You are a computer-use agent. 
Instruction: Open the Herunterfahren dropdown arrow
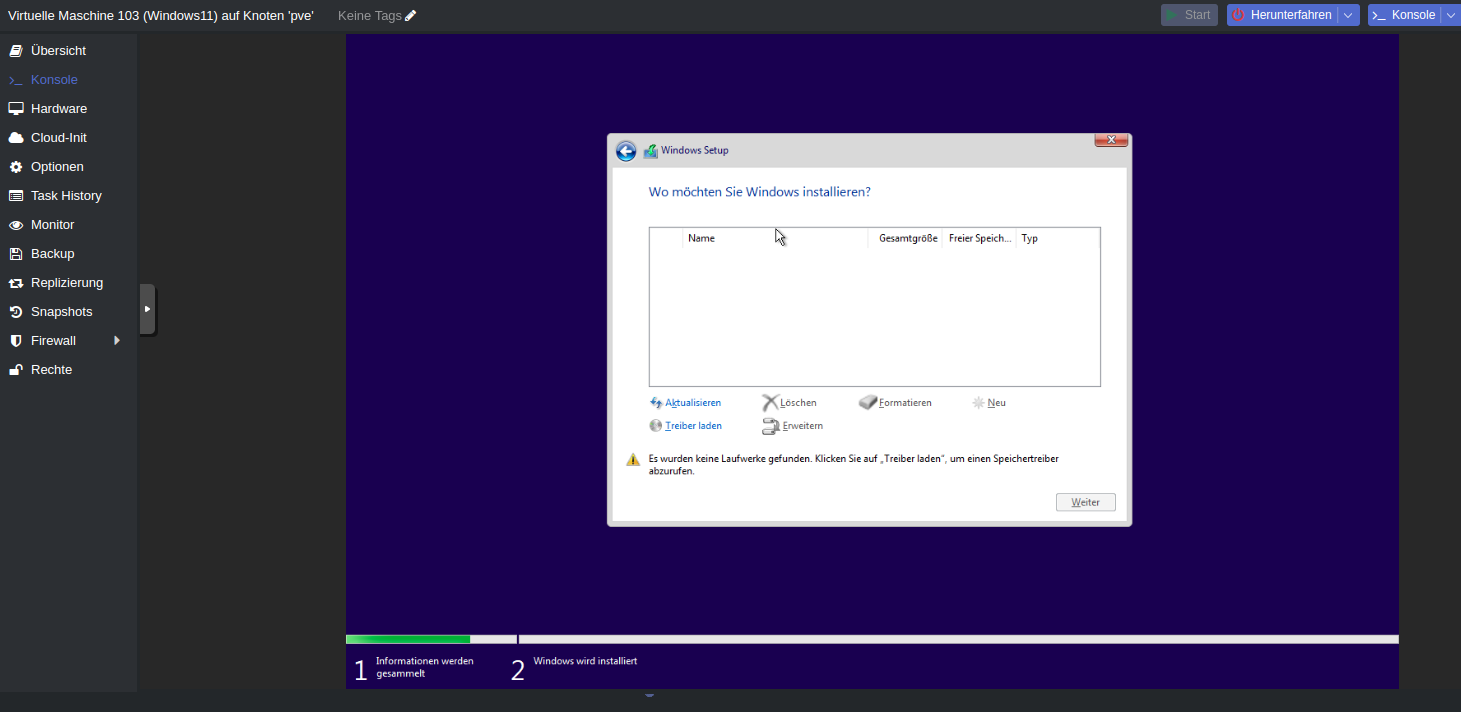pos(1349,15)
